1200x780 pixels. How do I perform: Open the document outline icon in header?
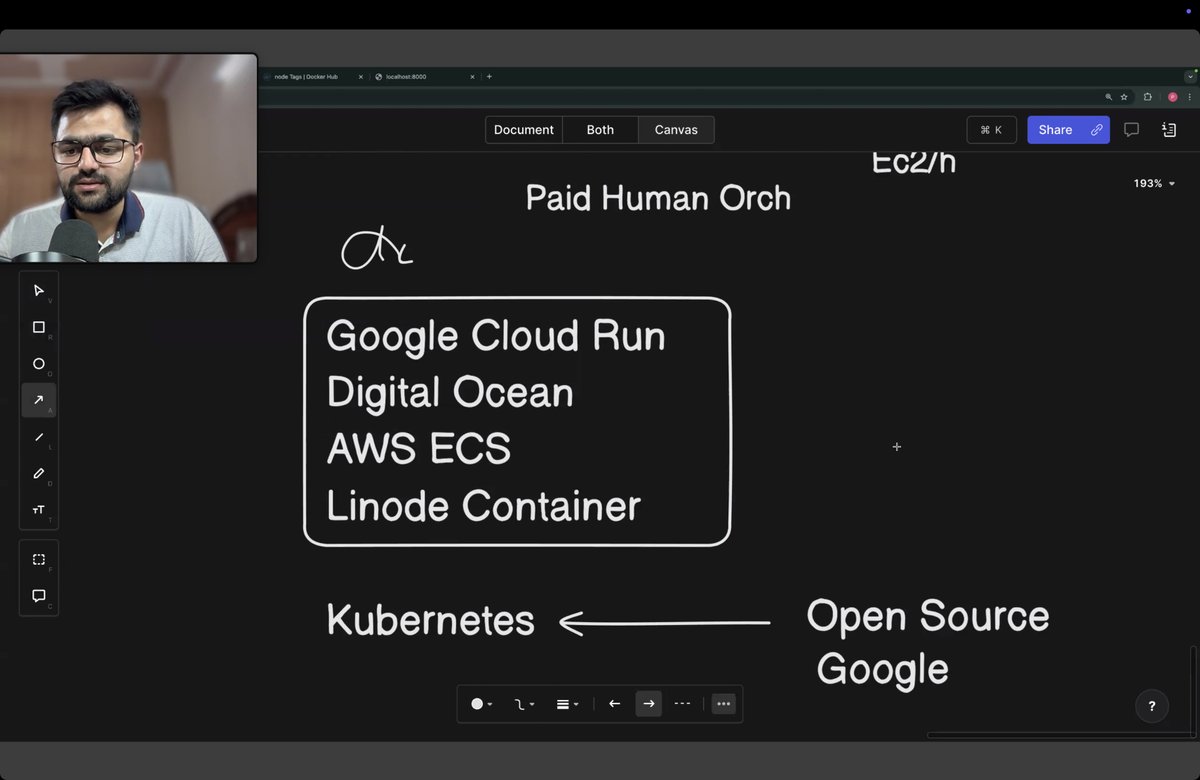tap(1169, 130)
